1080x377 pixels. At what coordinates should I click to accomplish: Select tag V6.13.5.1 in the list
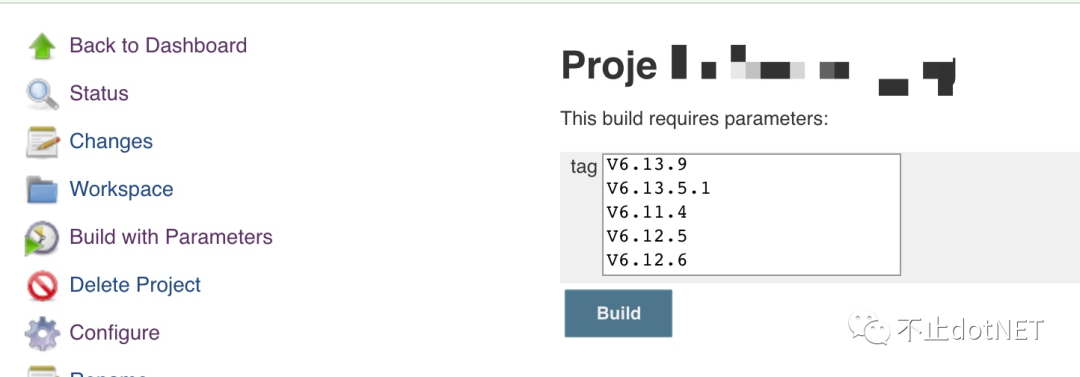tap(751, 188)
